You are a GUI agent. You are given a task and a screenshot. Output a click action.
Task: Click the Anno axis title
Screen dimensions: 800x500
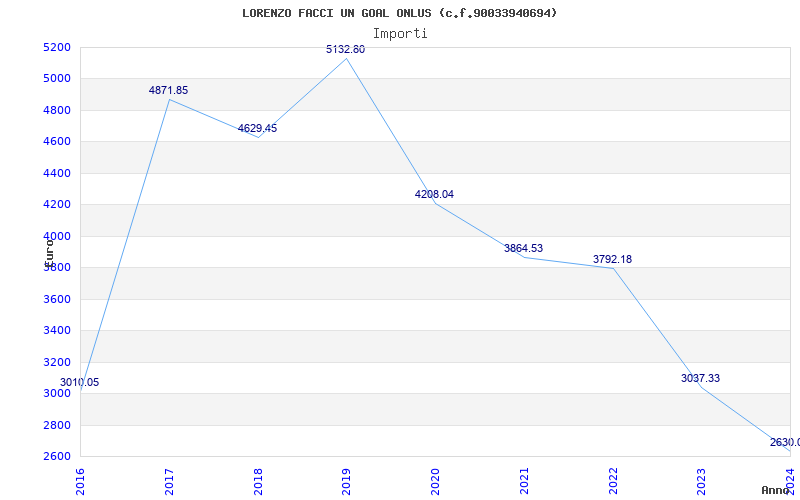[775, 490]
